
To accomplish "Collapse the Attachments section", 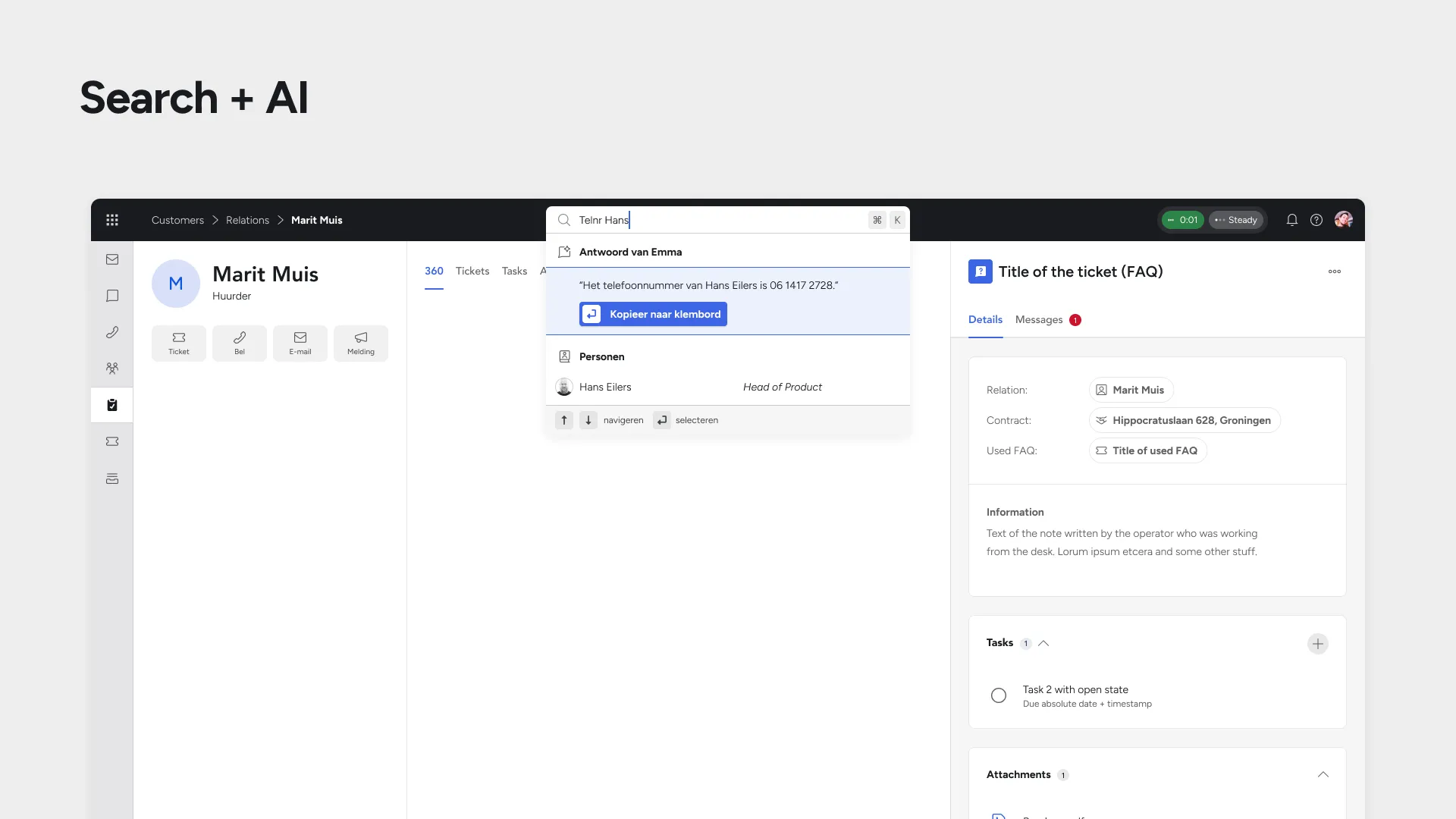I will (1323, 774).
